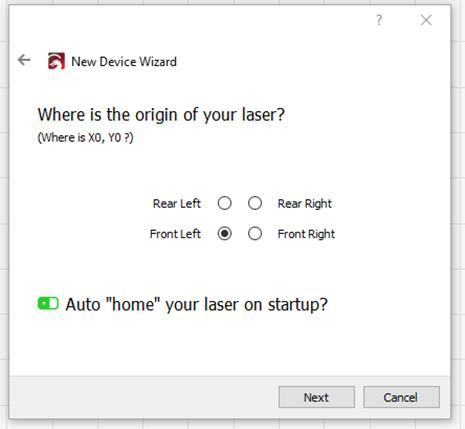Viewport: 465px width, 429px height.
Task: Click the 'Where is the origin of your laser?' heading
Action: [161, 115]
